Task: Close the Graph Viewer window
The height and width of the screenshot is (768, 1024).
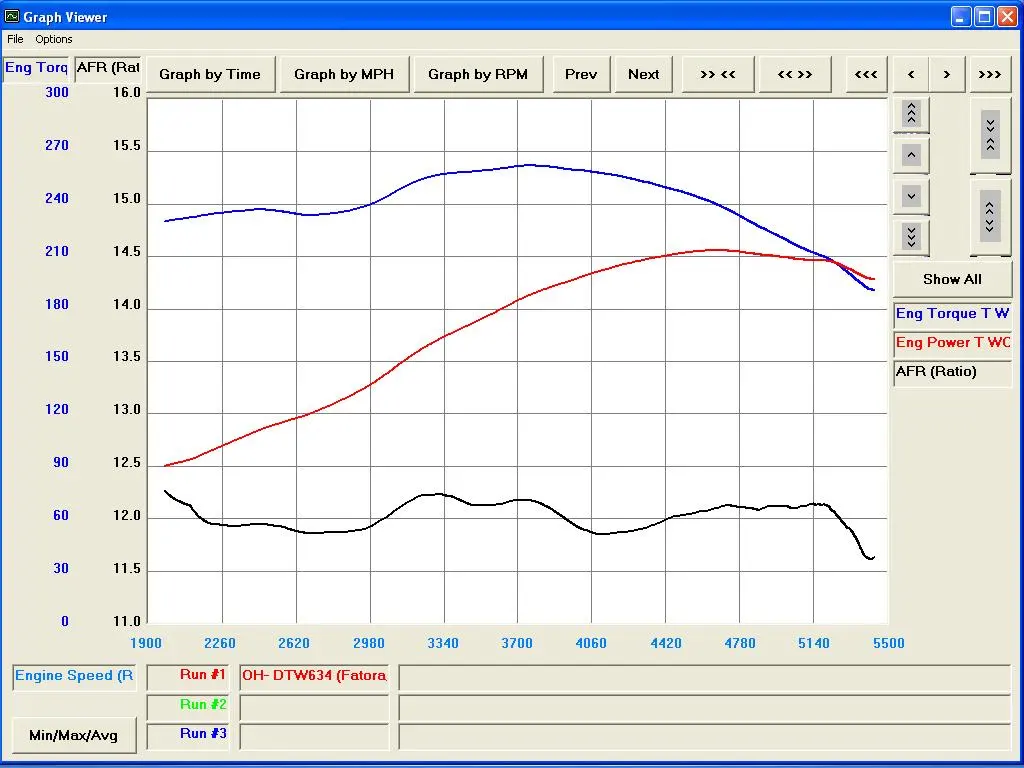Action: (x=1007, y=17)
